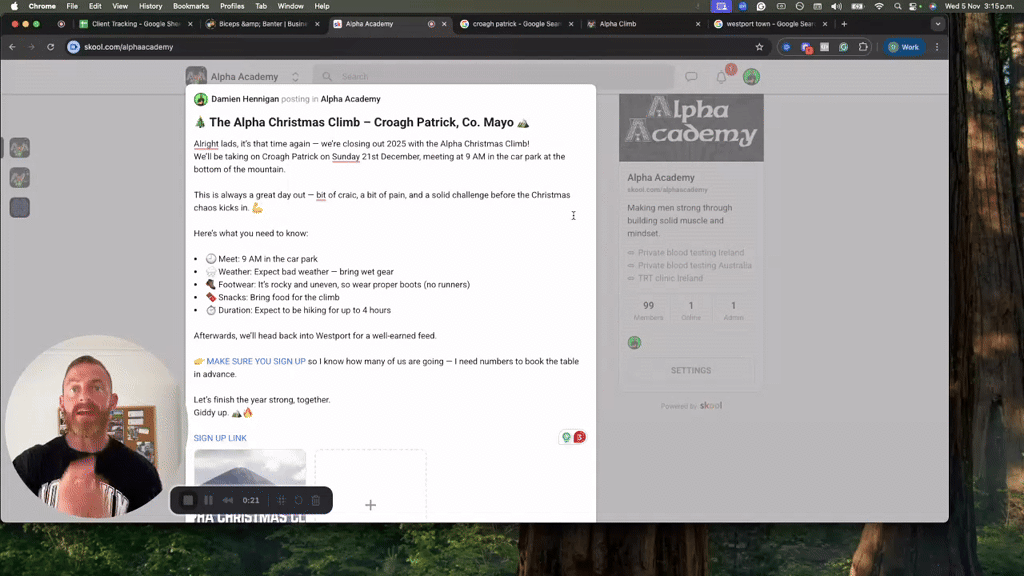Open the SETTINGS button in the sidebar
The image size is (1024, 576).
(691, 370)
